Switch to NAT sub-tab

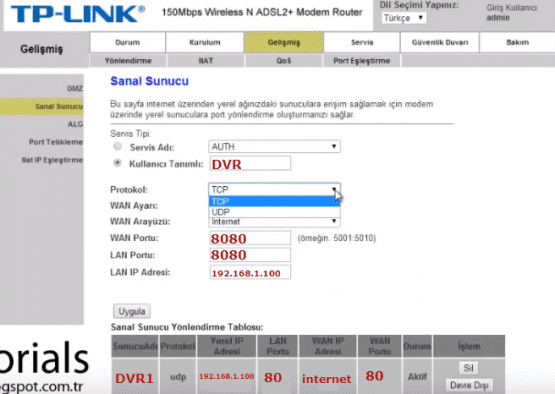[x=205, y=61]
